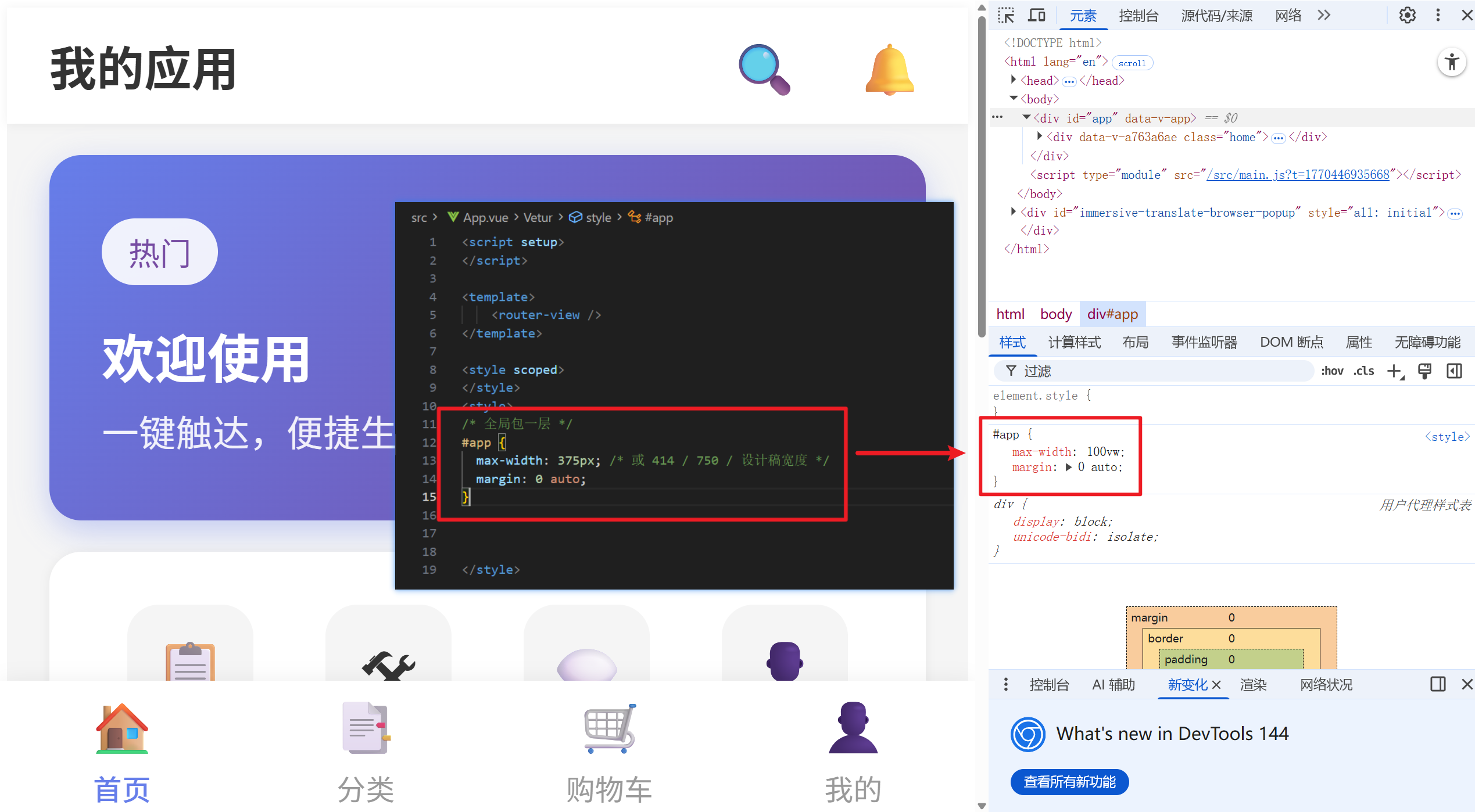Image resolution: width=1475 pixels, height=812 pixels.
Task: Open the 计算样式 styles tab
Action: coord(1074,343)
